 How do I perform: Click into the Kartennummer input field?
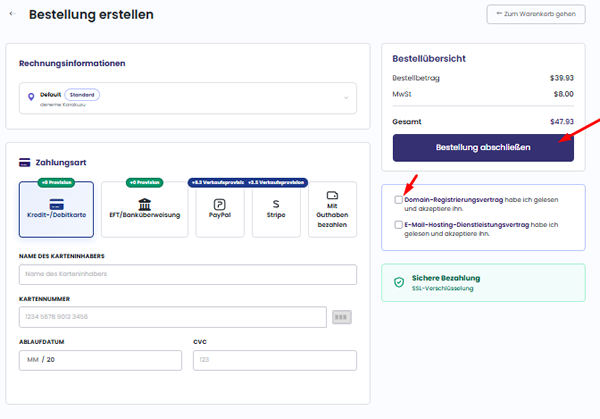tap(173, 317)
